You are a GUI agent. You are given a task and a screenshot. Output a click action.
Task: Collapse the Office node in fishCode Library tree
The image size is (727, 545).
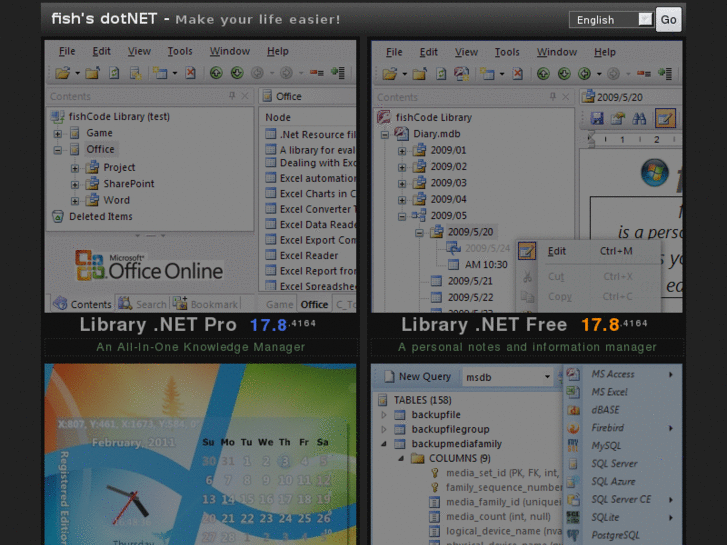pyautogui.click(x=57, y=150)
